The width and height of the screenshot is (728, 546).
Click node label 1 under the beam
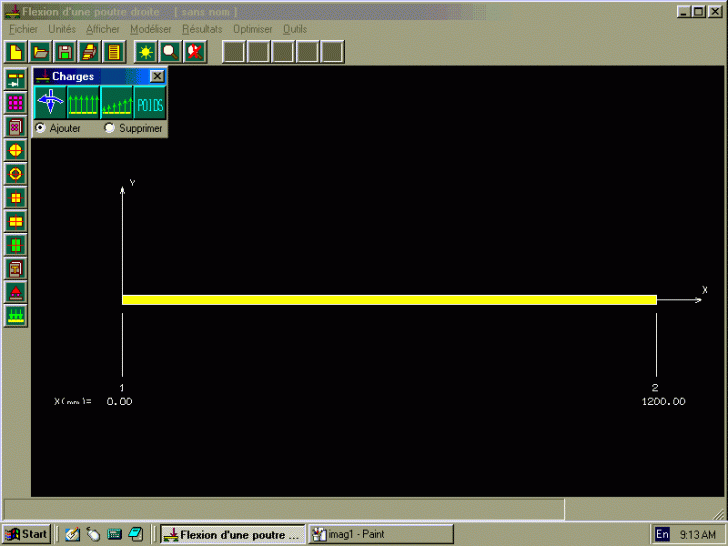(x=122, y=388)
